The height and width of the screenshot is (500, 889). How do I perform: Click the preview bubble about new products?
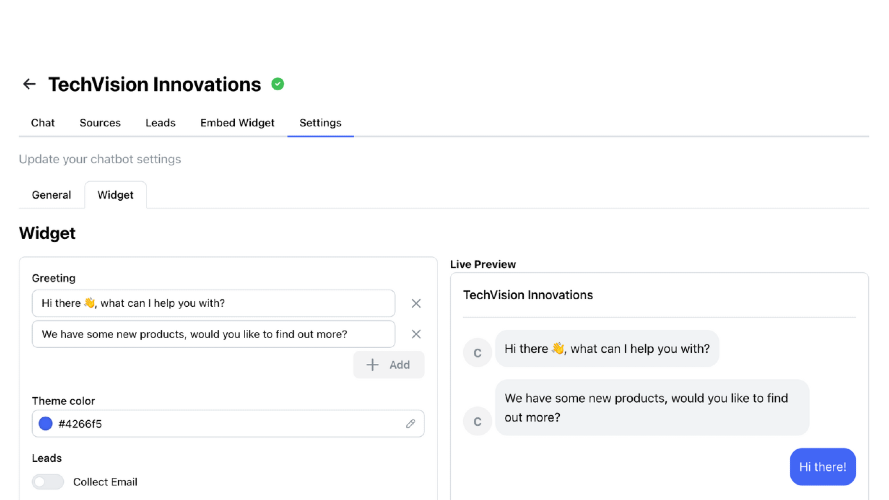click(x=652, y=408)
